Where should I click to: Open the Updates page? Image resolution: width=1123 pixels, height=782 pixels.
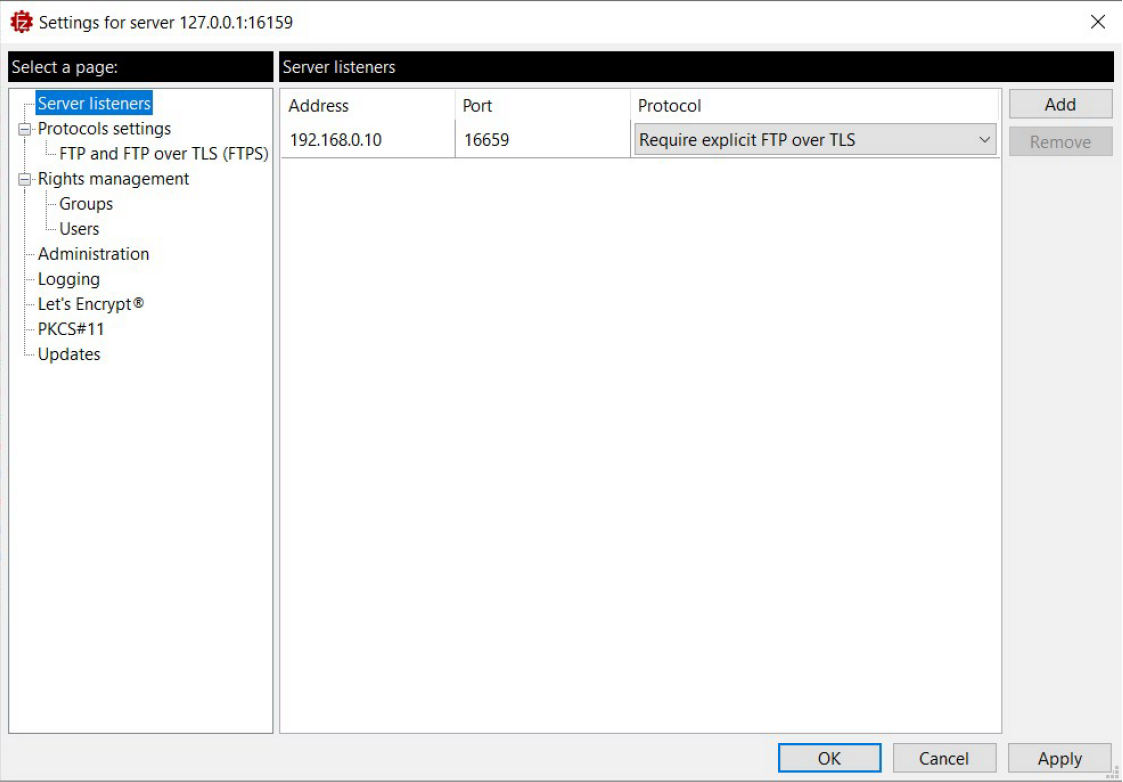click(x=69, y=354)
